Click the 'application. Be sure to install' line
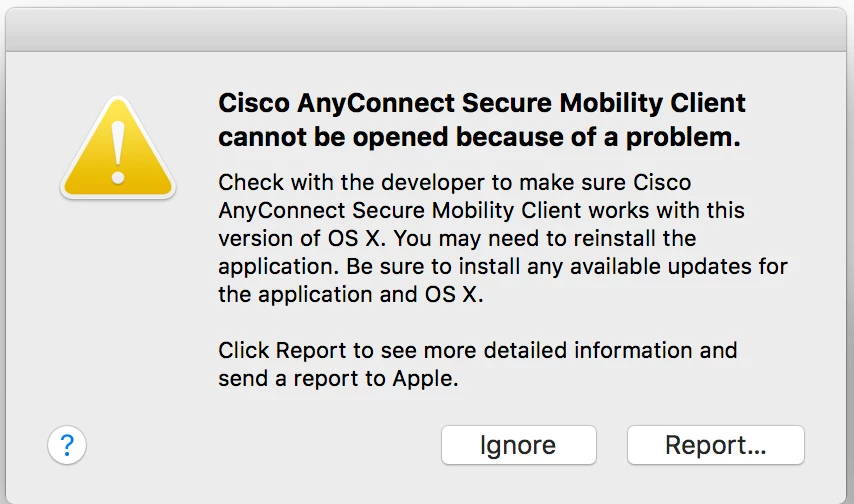Screen dimensions: 854x504 point(503,267)
